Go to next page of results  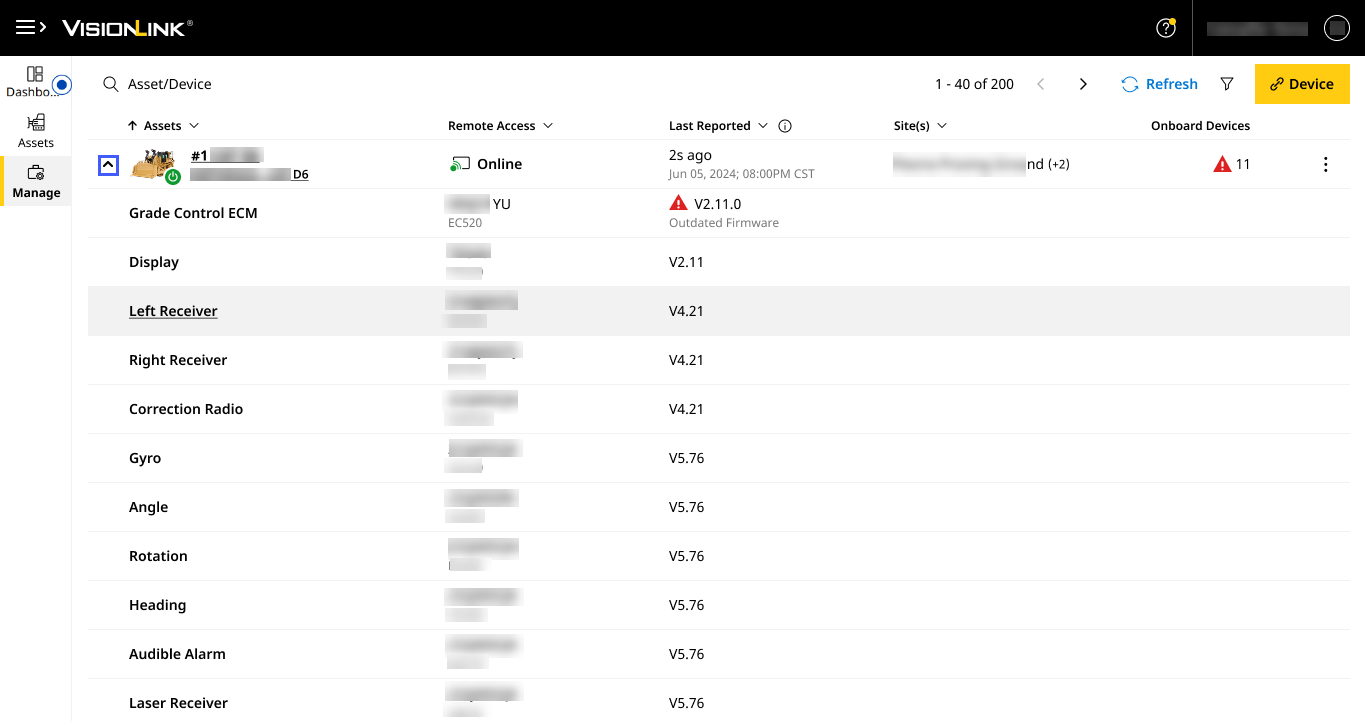coord(1083,84)
